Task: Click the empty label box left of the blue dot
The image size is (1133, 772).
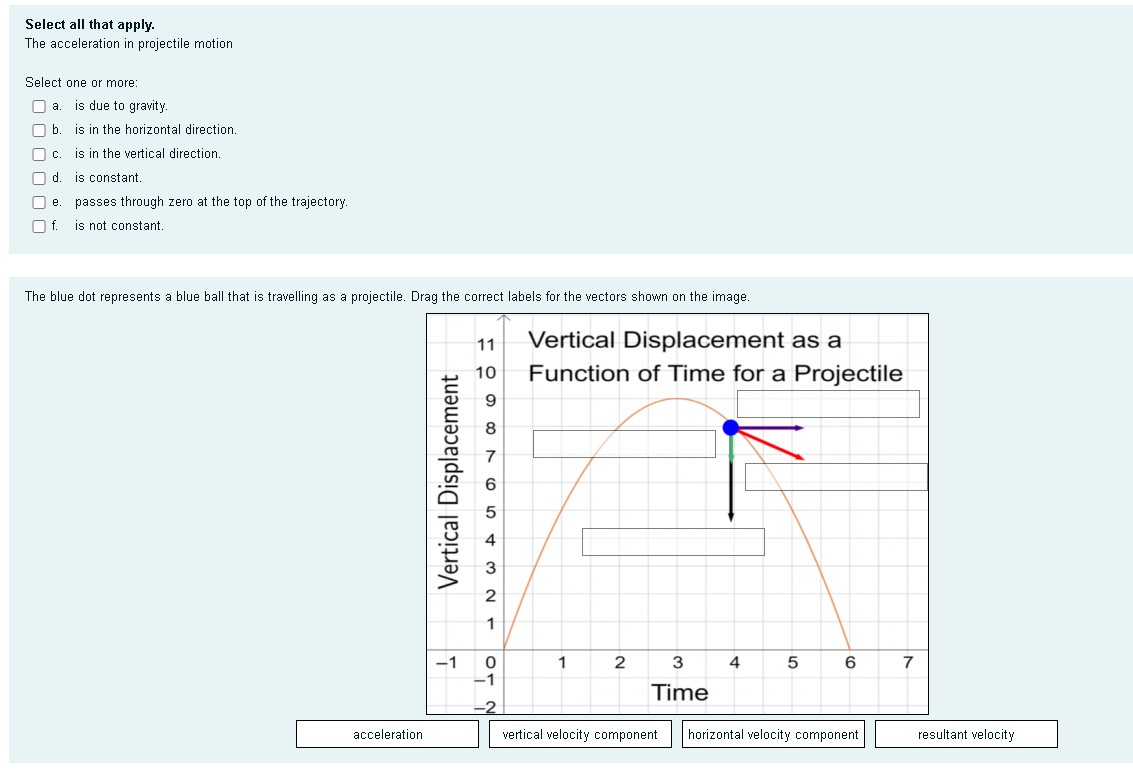Action: click(624, 442)
